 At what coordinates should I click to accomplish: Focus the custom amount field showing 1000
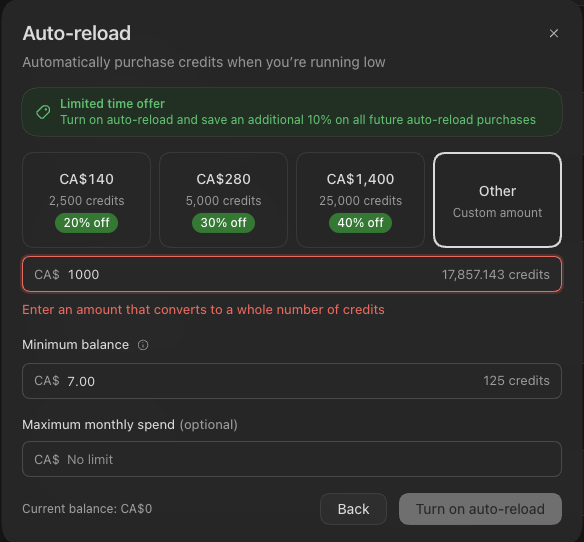pos(292,274)
